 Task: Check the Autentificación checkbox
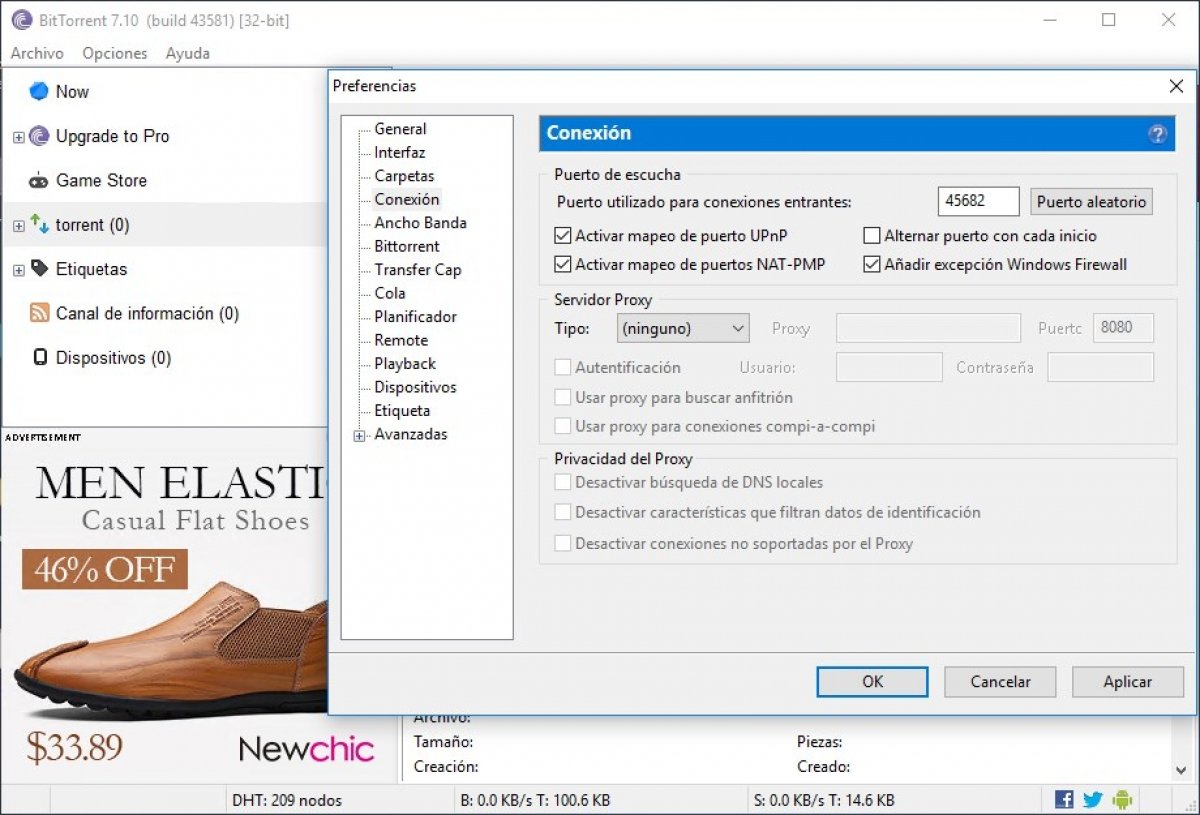[563, 368]
